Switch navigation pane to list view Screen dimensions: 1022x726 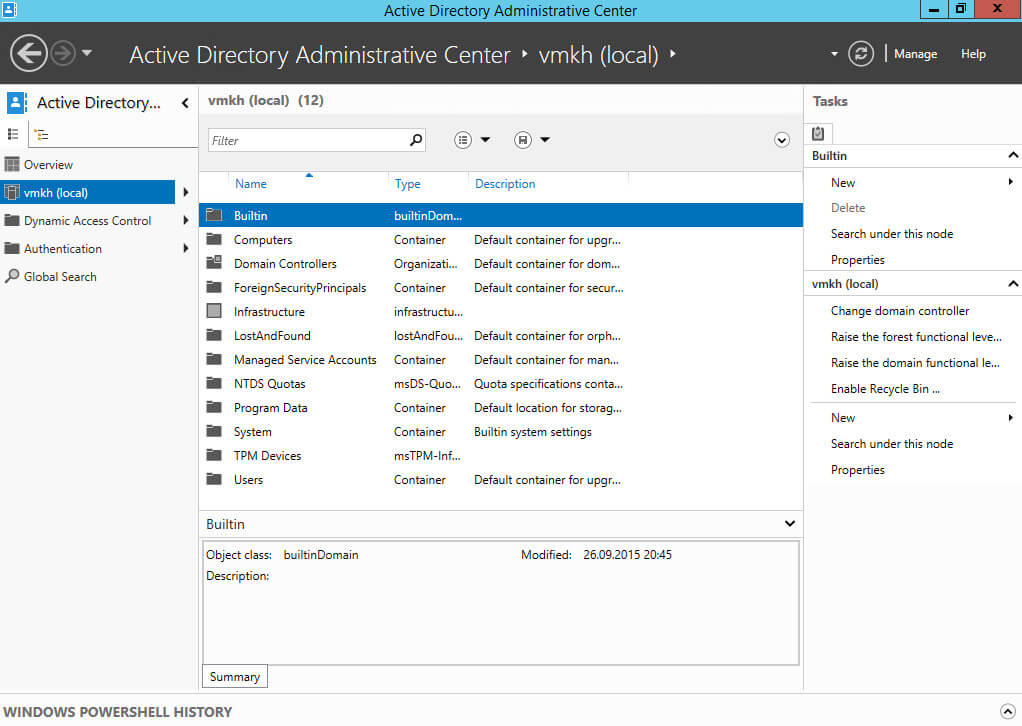[13, 134]
